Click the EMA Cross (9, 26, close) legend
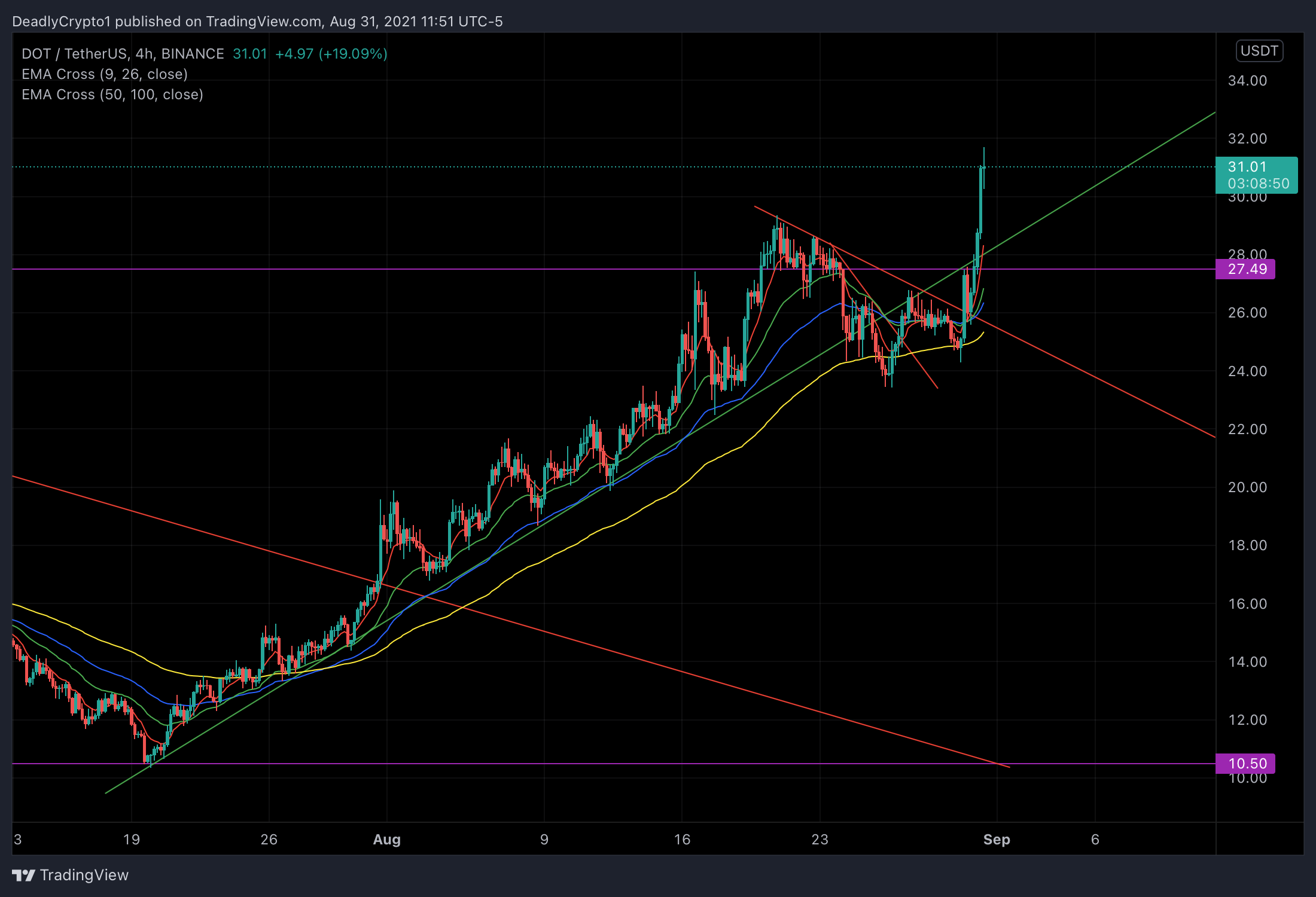This screenshot has width=1316, height=897. tap(105, 74)
